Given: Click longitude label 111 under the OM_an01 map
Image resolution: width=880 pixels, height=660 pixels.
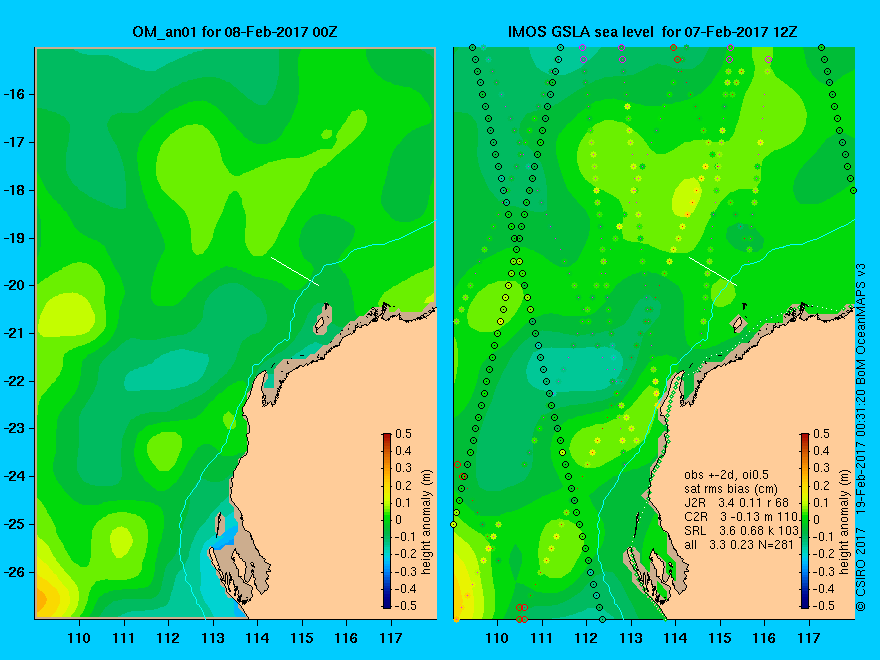Looking at the screenshot, I should [x=123, y=638].
